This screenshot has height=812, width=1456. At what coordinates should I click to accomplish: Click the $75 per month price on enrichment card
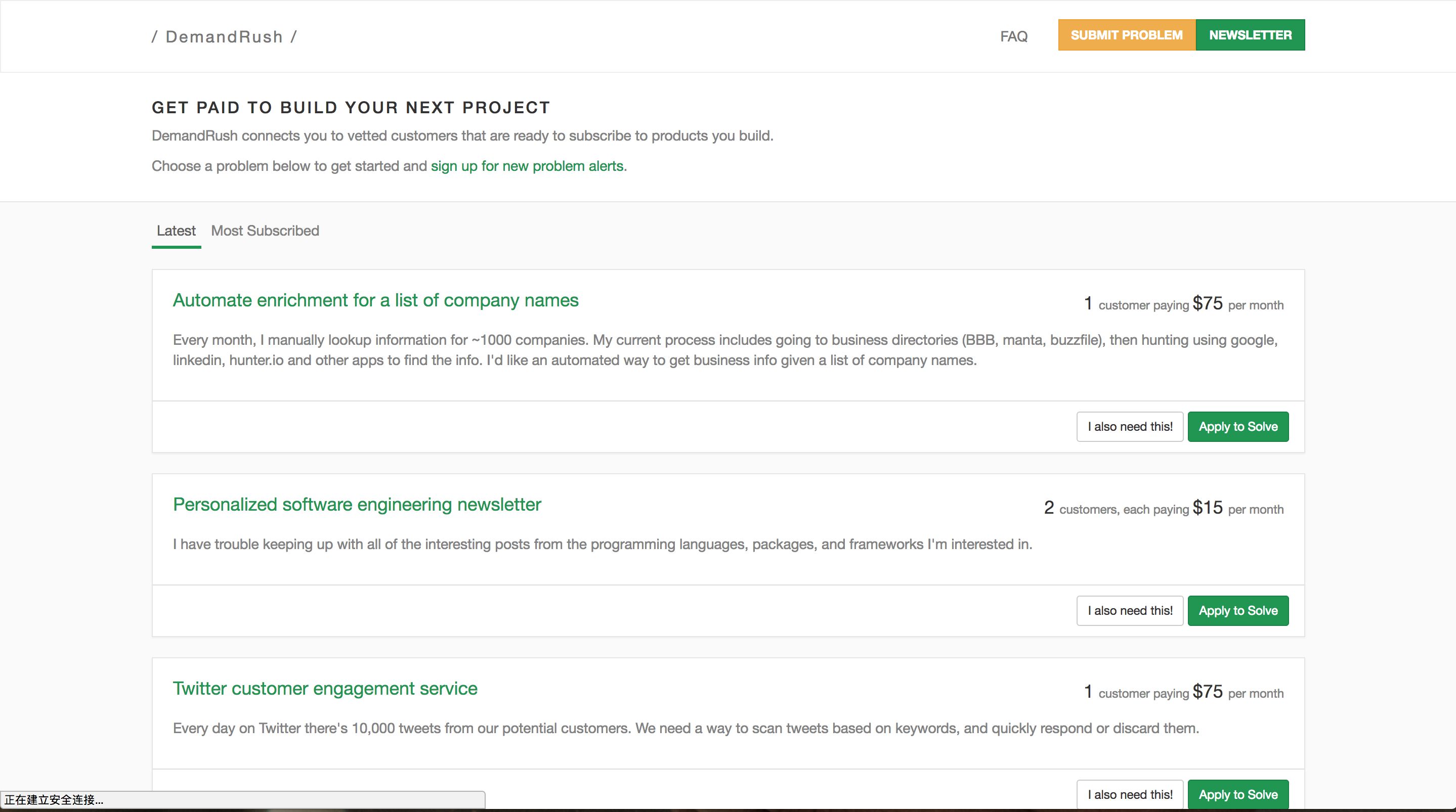point(1207,303)
